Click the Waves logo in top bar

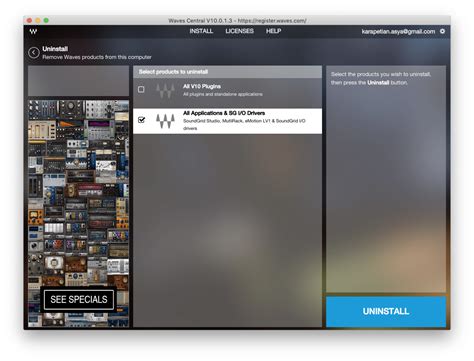coord(33,31)
